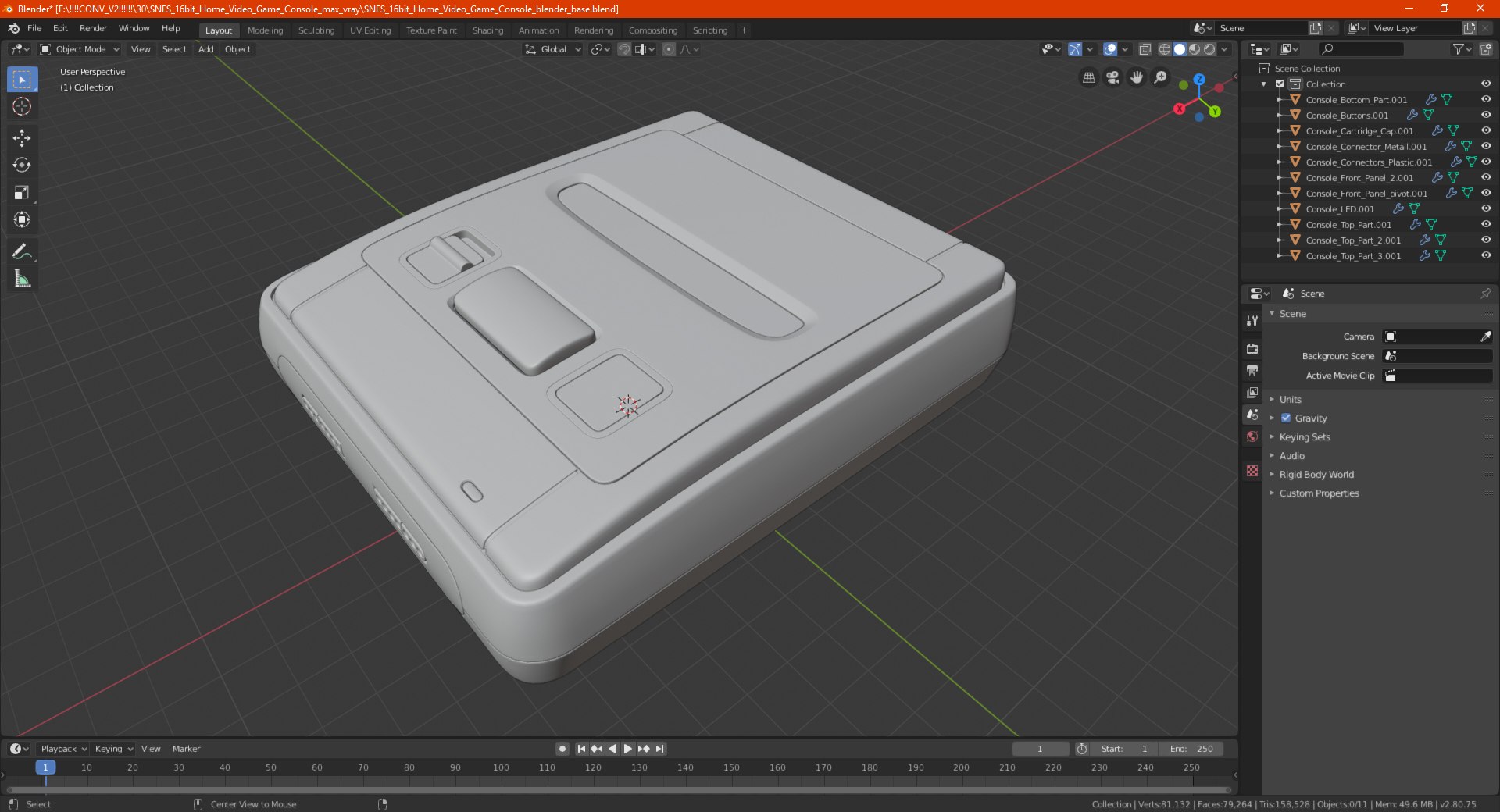Jump to the end frame
Screen dimensions: 1500x812
[659, 749]
